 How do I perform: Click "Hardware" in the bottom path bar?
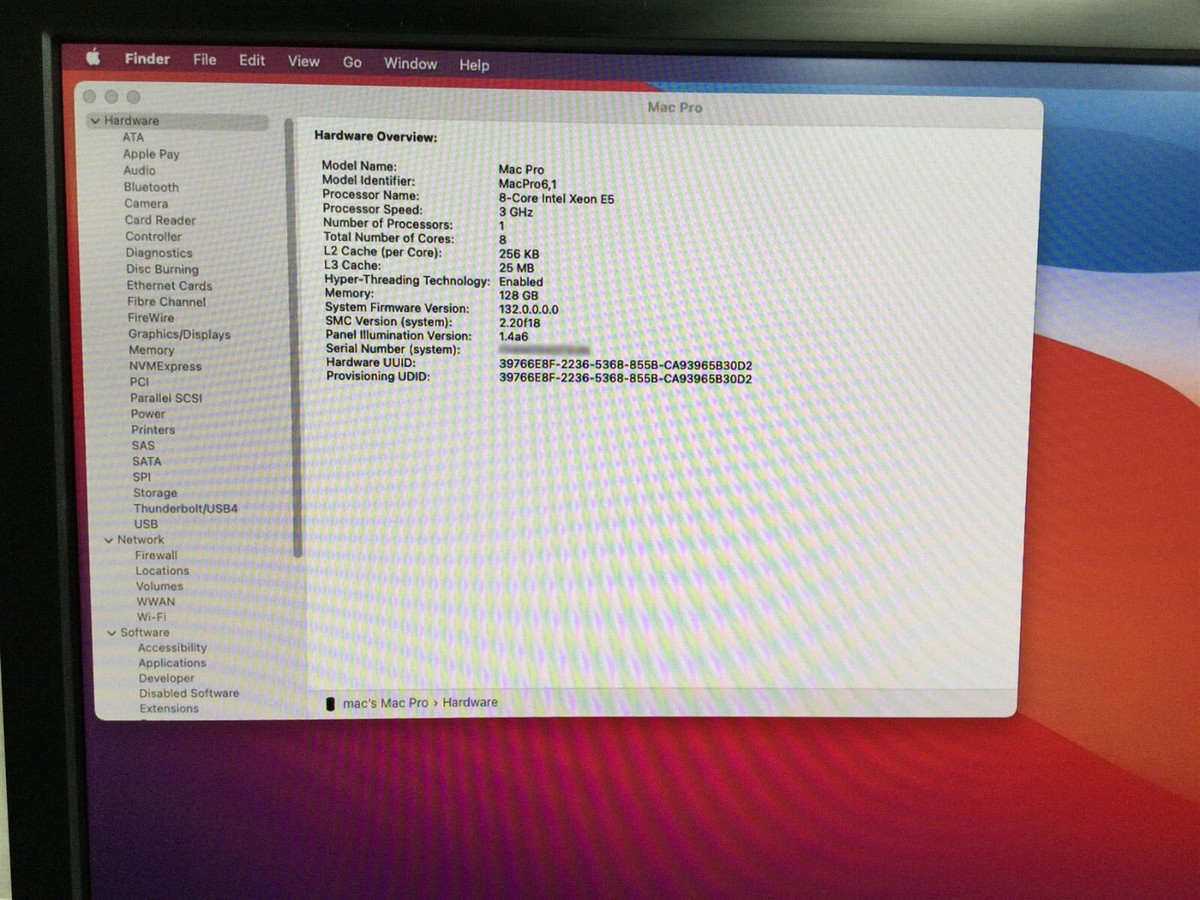point(470,702)
